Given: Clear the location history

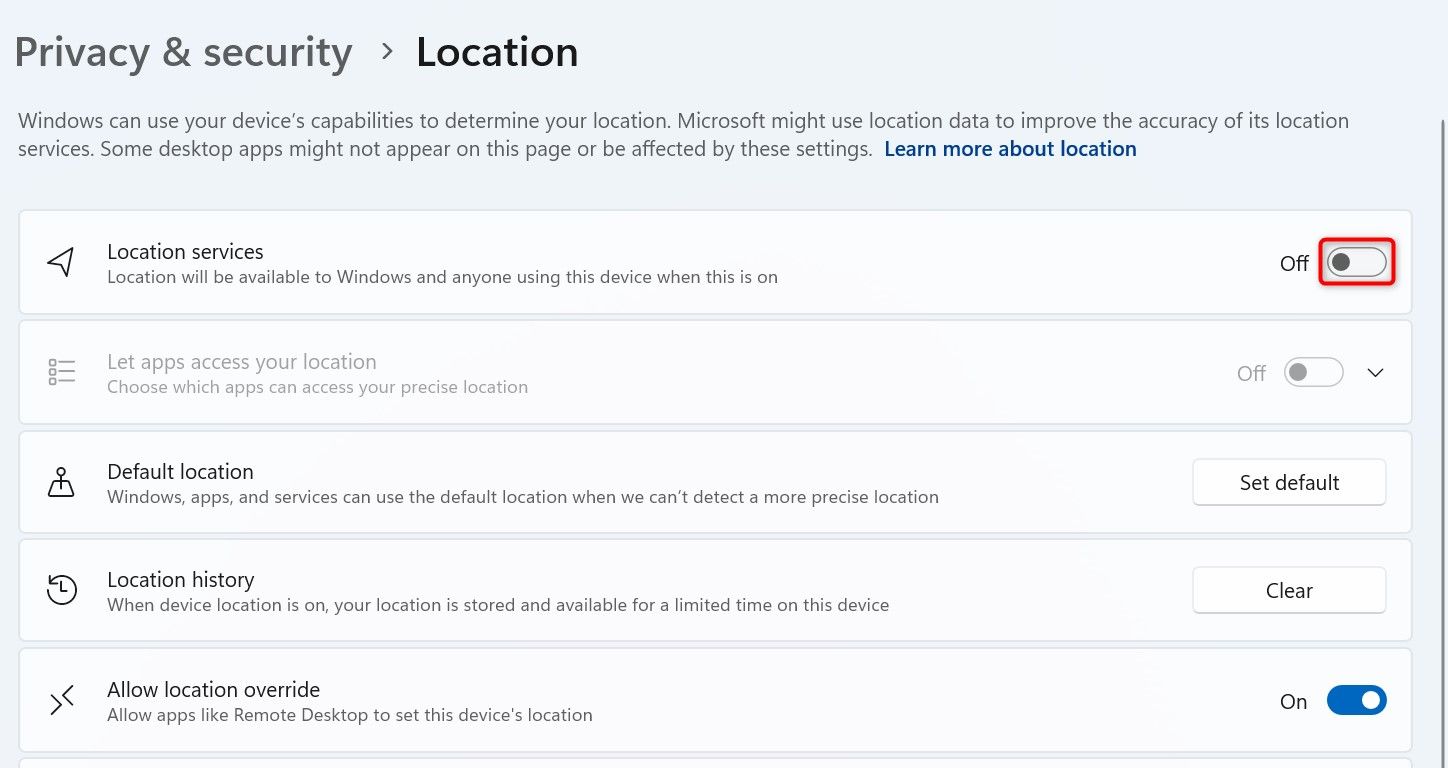Looking at the screenshot, I should coord(1288,591).
